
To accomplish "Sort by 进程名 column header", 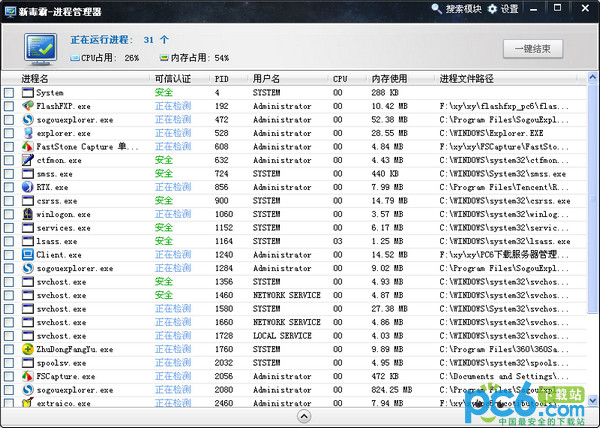I will pos(35,78).
